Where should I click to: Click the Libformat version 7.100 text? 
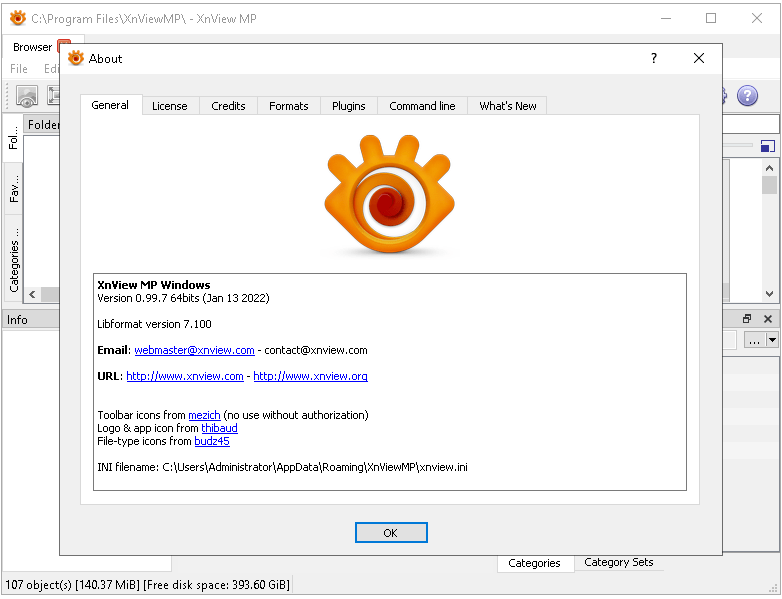155,324
